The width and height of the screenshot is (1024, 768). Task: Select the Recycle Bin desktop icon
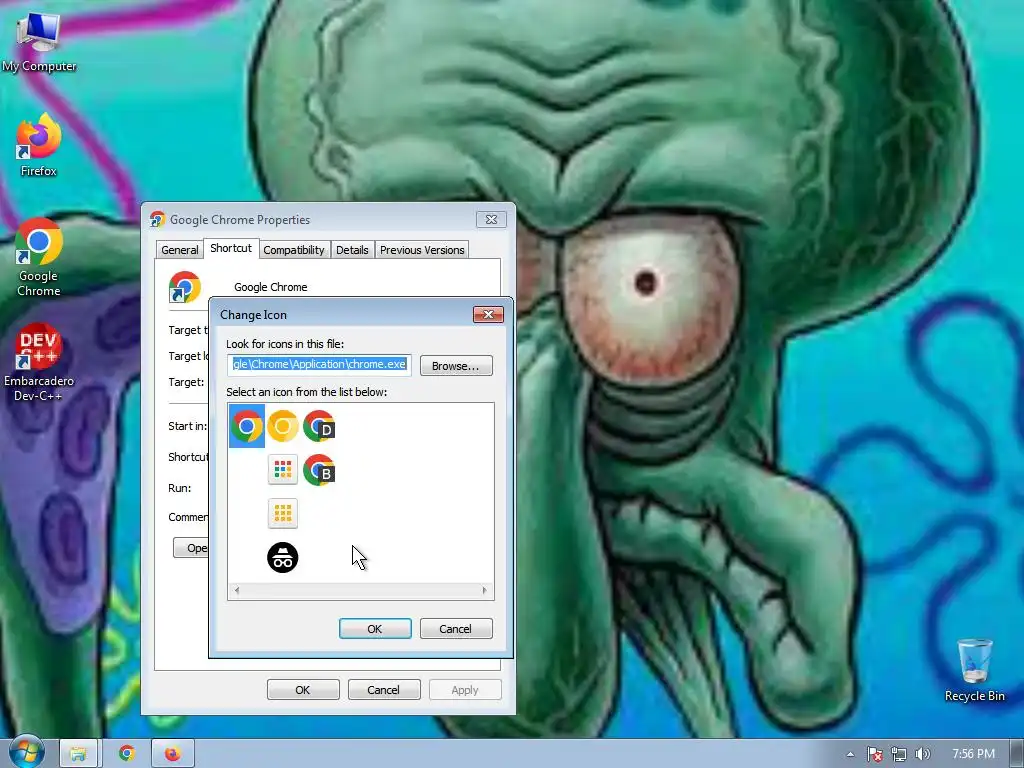[x=974, y=671]
